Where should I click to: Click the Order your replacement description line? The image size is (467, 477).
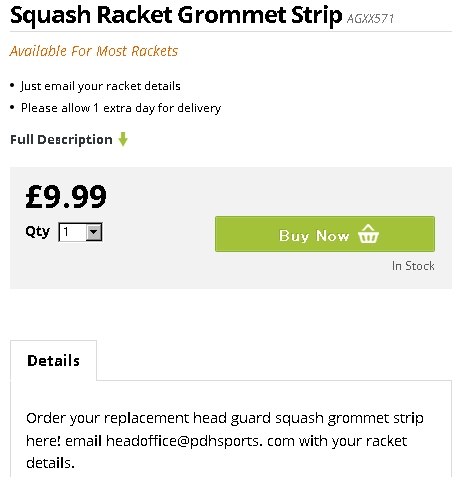point(225,418)
